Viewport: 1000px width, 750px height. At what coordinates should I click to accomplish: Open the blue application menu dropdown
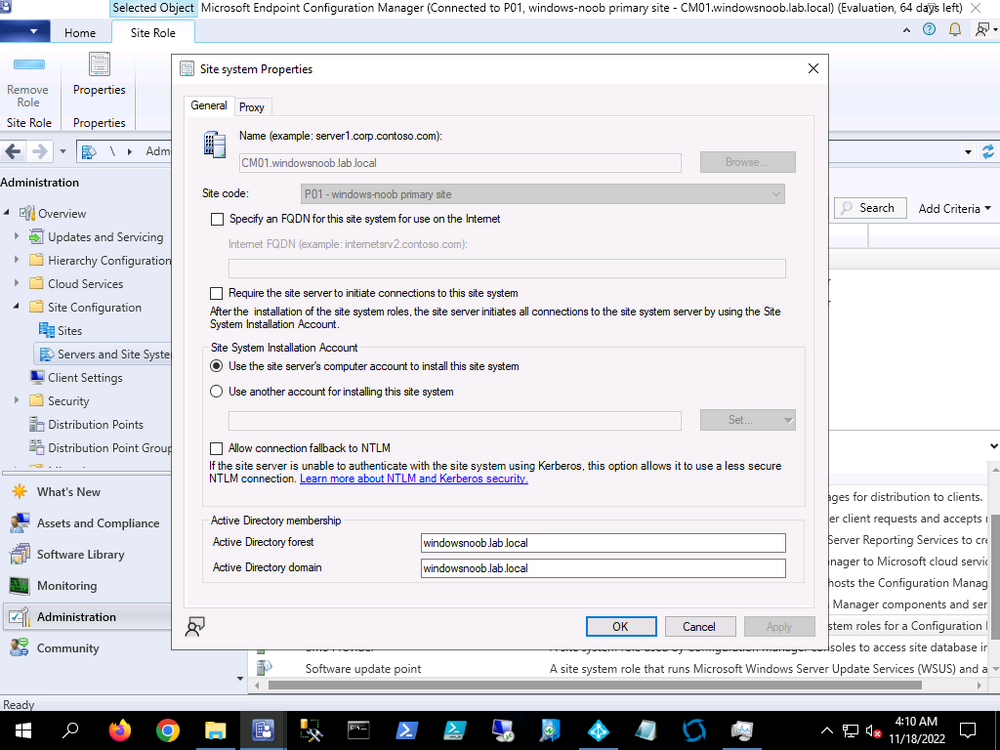click(x=24, y=31)
